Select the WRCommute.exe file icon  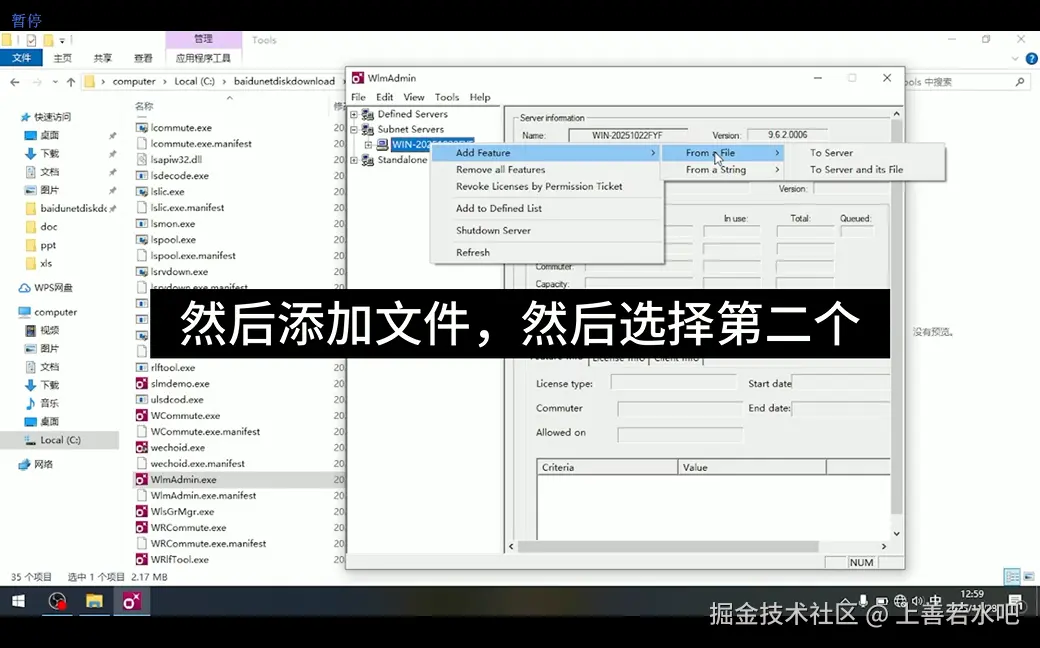[141, 527]
